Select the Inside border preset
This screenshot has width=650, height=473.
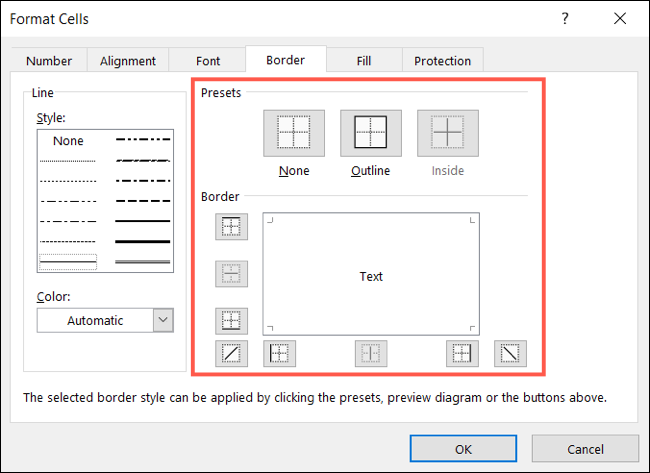pyautogui.click(x=447, y=132)
